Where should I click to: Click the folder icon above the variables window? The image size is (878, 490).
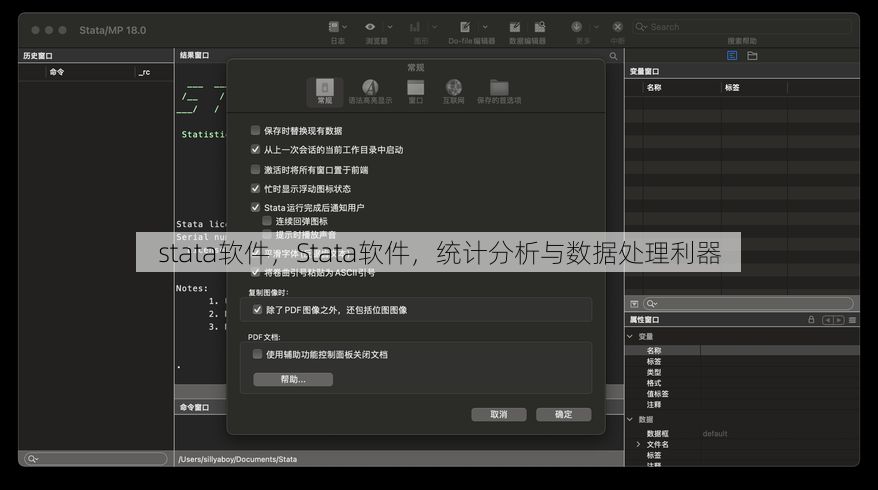(x=752, y=55)
